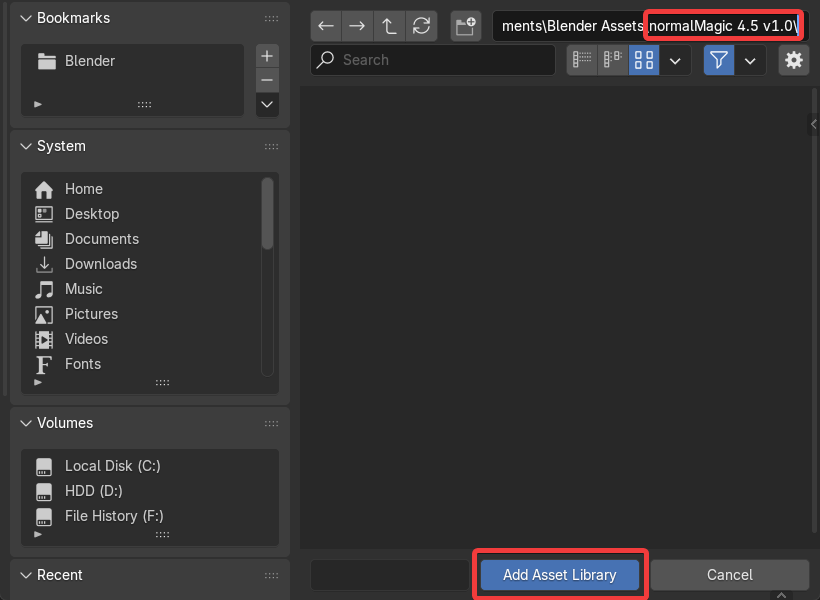Select Local Disk (C:) volume
The height and width of the screenshot is (600, 820).
tap(112, 466)
